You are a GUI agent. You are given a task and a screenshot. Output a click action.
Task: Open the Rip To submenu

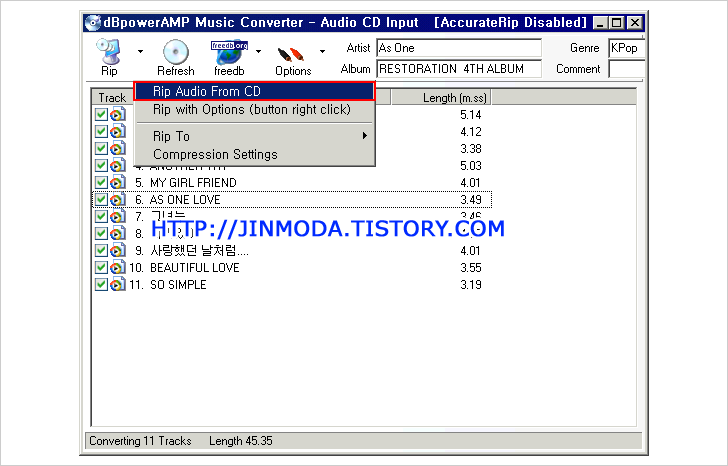coord(254,136)
